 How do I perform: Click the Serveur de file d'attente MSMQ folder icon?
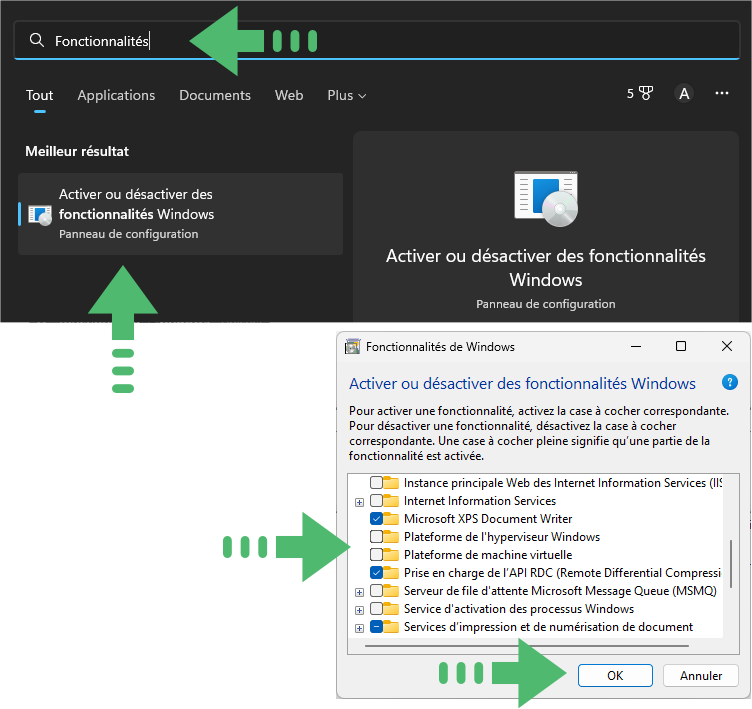pos(391,591)
